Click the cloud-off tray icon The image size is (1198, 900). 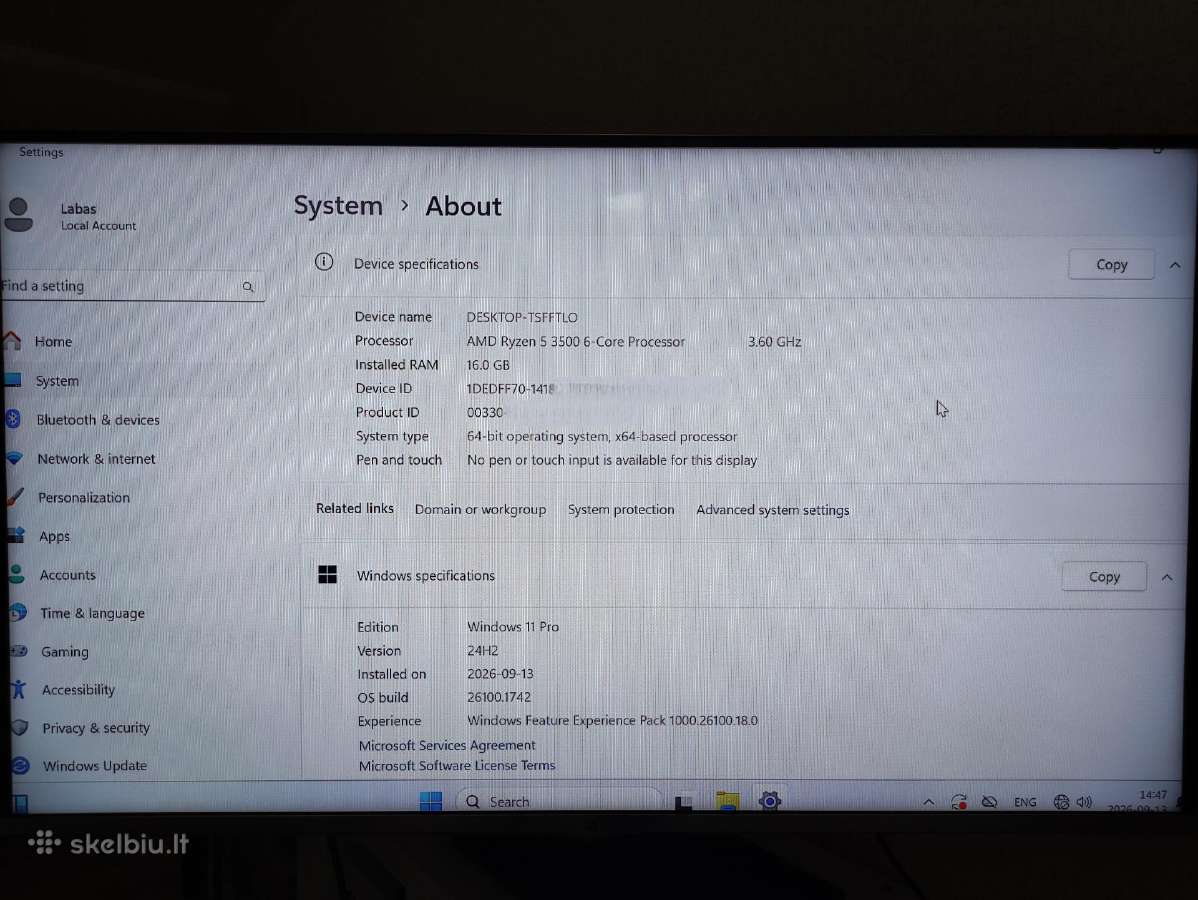(x=989, y=801)
